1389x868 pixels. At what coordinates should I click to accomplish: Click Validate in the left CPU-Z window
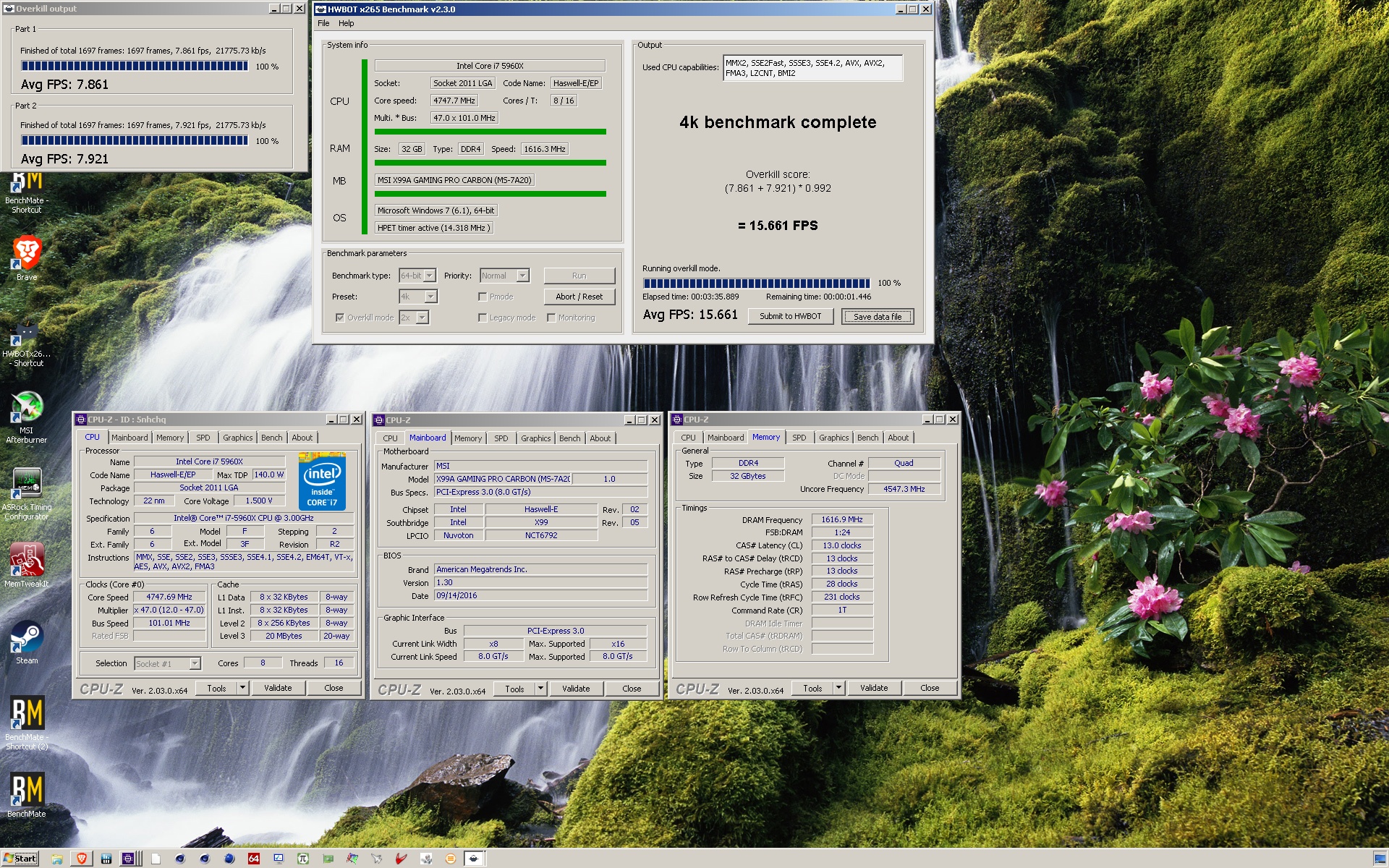[278, 688]
